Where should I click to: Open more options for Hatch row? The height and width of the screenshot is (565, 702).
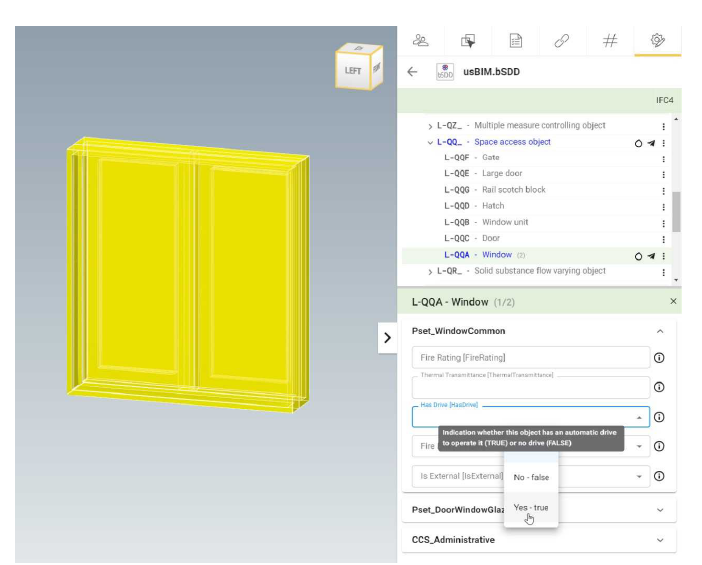pyautogui.click(x=663, y=207)
